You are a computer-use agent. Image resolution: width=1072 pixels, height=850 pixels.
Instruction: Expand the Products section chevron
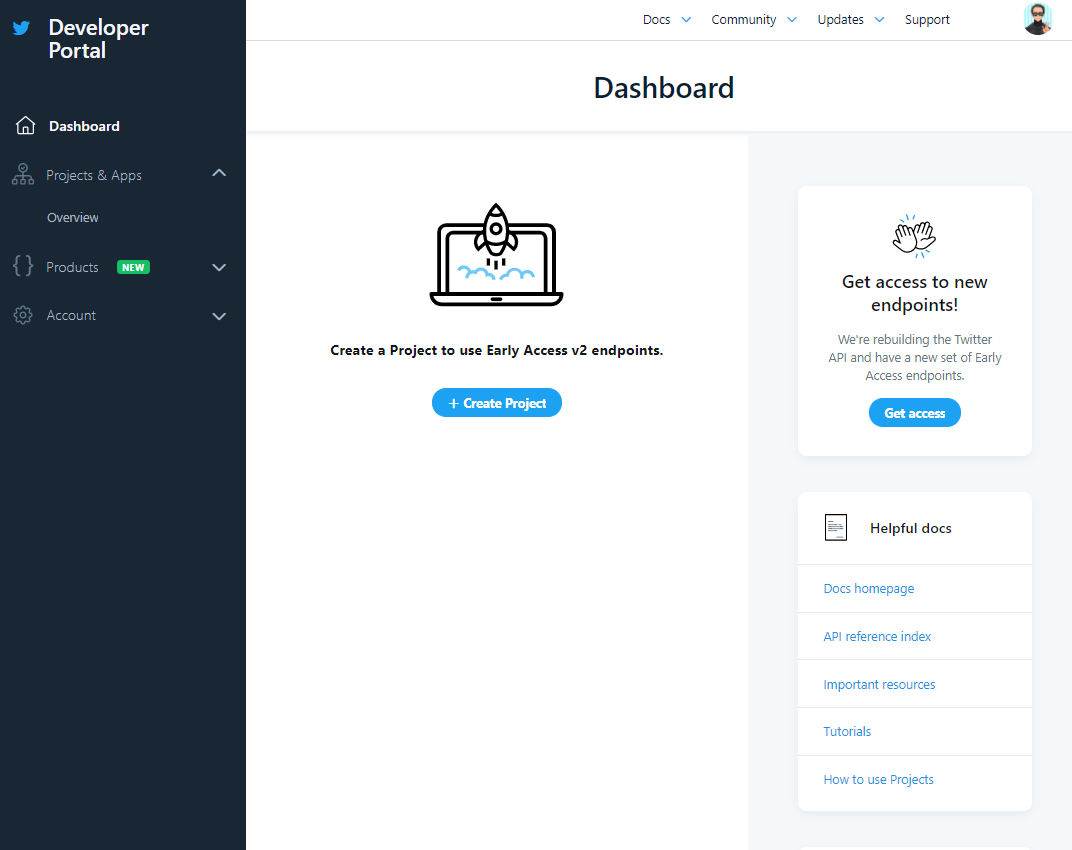point(219,267)
